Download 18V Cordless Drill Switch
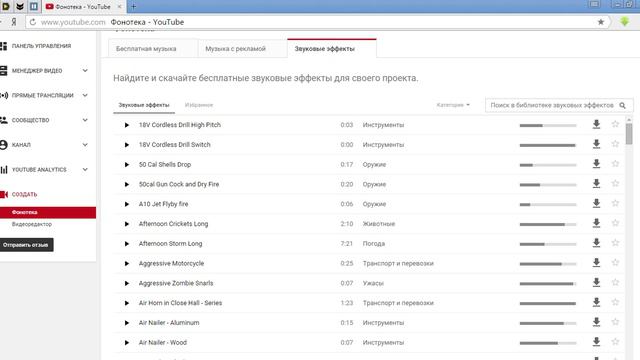Screen dimensions: 640x360 click(596, 144)
